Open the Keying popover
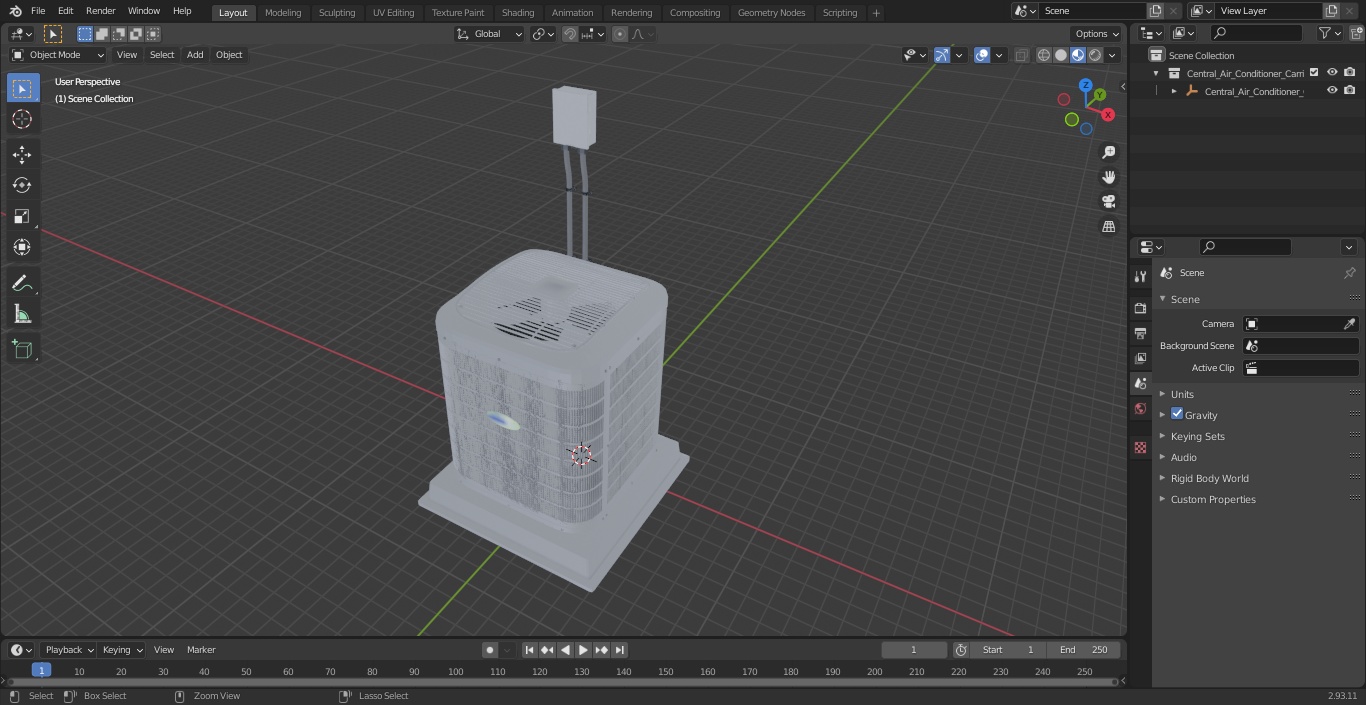Viewport: 1366px width, 705px height. [x=122, y=650]
